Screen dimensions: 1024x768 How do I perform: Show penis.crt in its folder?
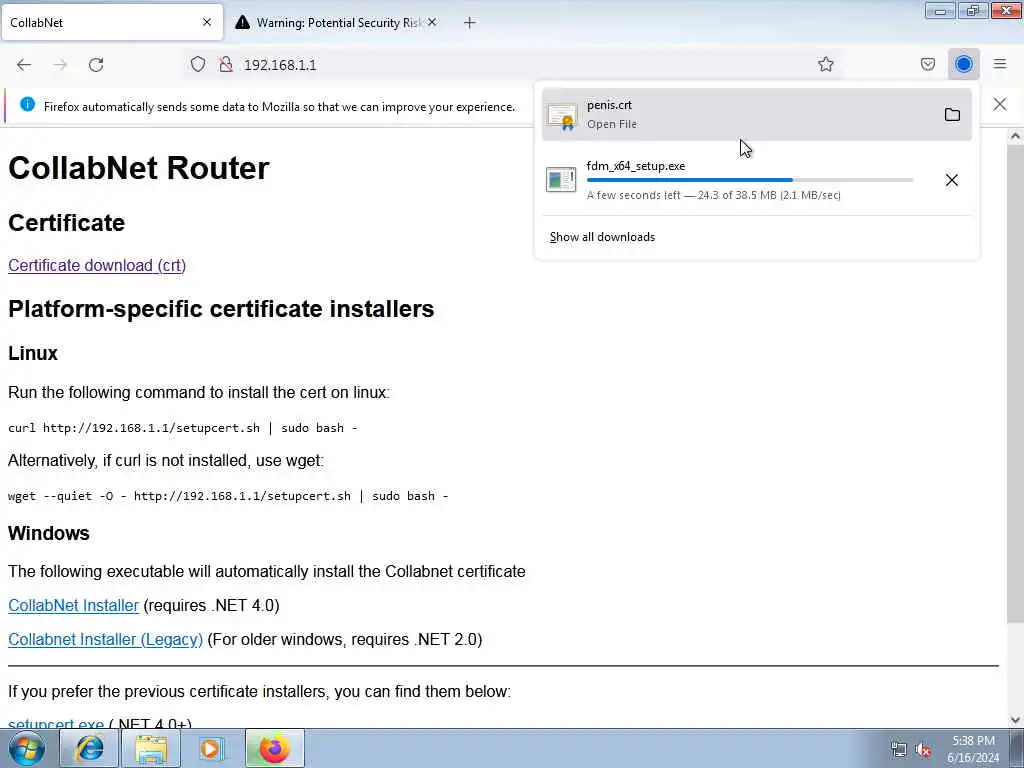(952, 114)
